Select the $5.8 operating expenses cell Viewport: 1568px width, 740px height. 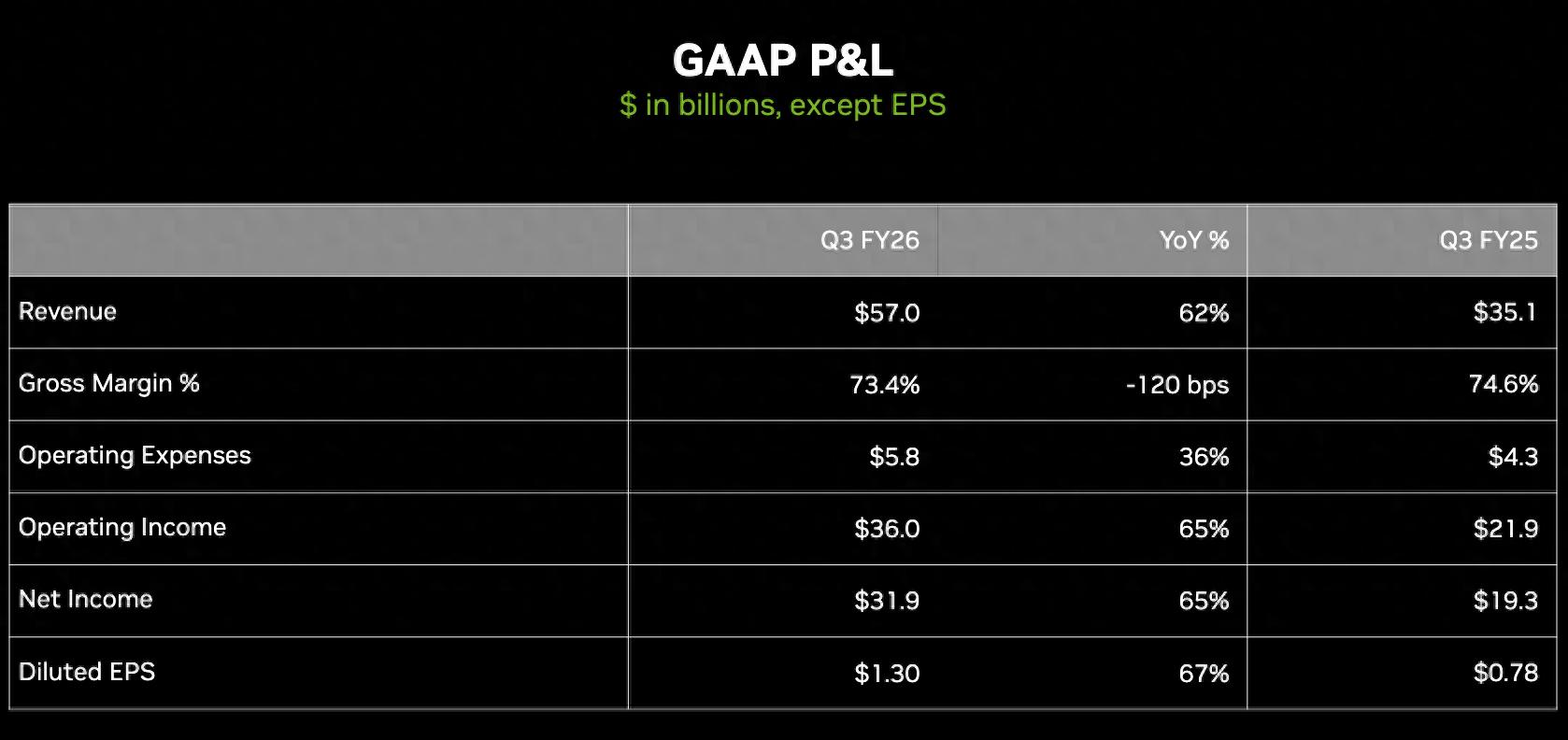[x=893, y=456]
